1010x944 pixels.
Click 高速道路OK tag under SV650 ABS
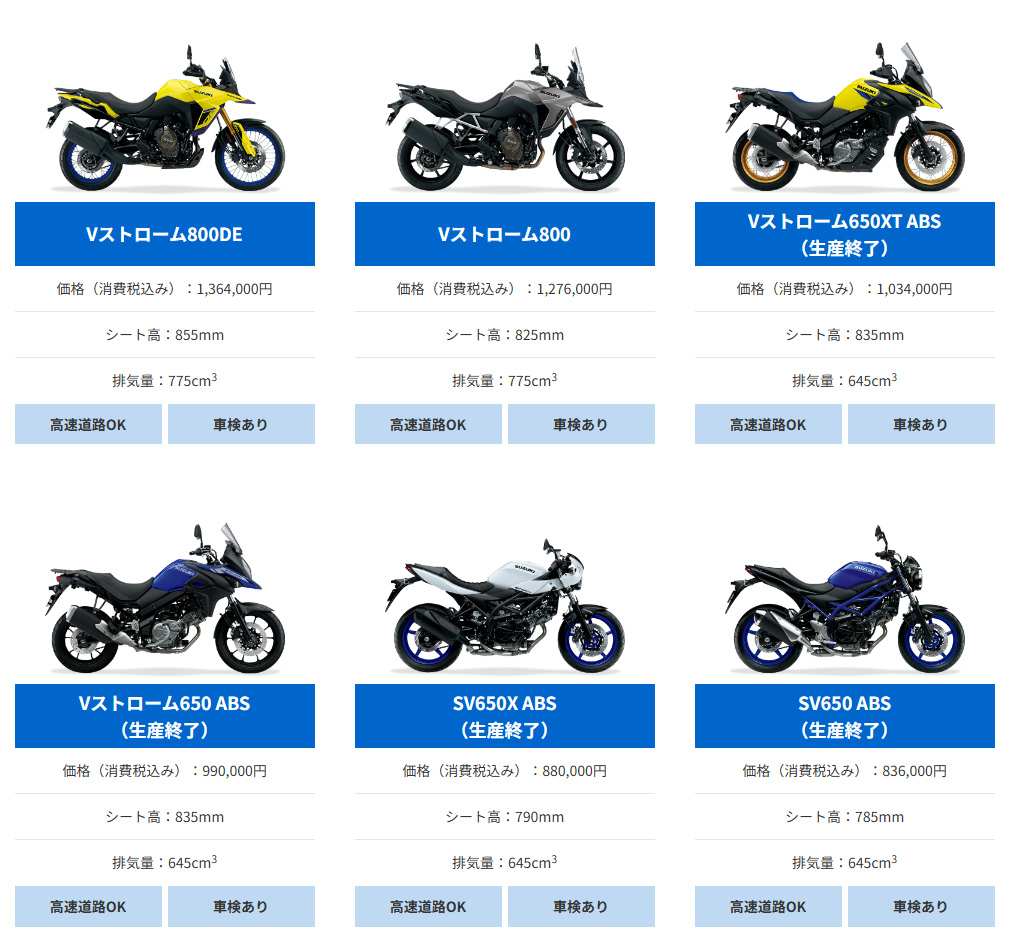768,907
